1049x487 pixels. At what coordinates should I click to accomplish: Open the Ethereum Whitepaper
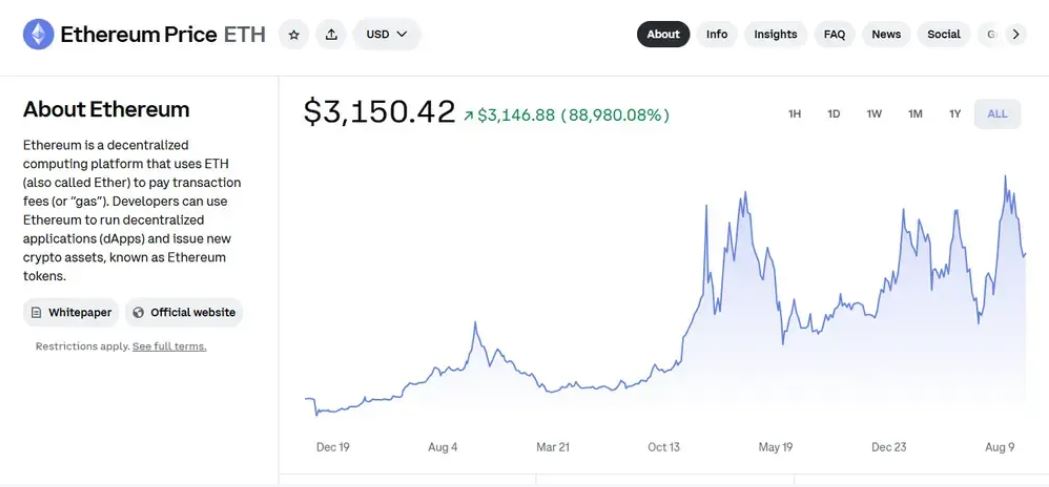tap(71, 312)
